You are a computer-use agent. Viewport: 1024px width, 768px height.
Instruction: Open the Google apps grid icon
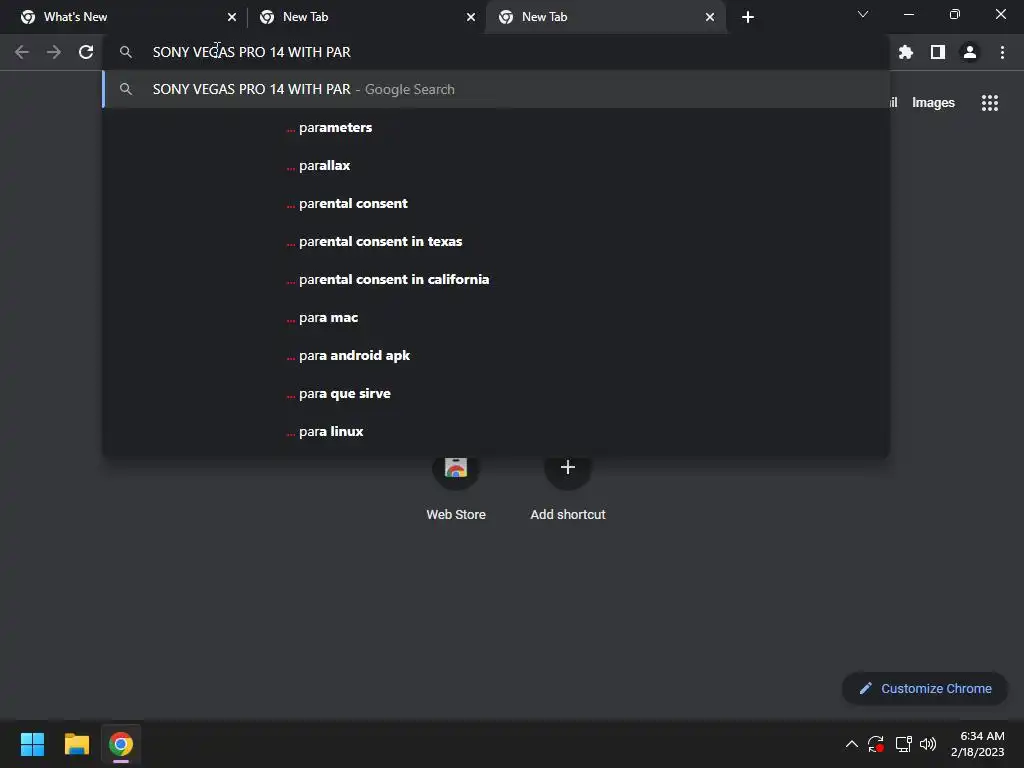[990, 103]
